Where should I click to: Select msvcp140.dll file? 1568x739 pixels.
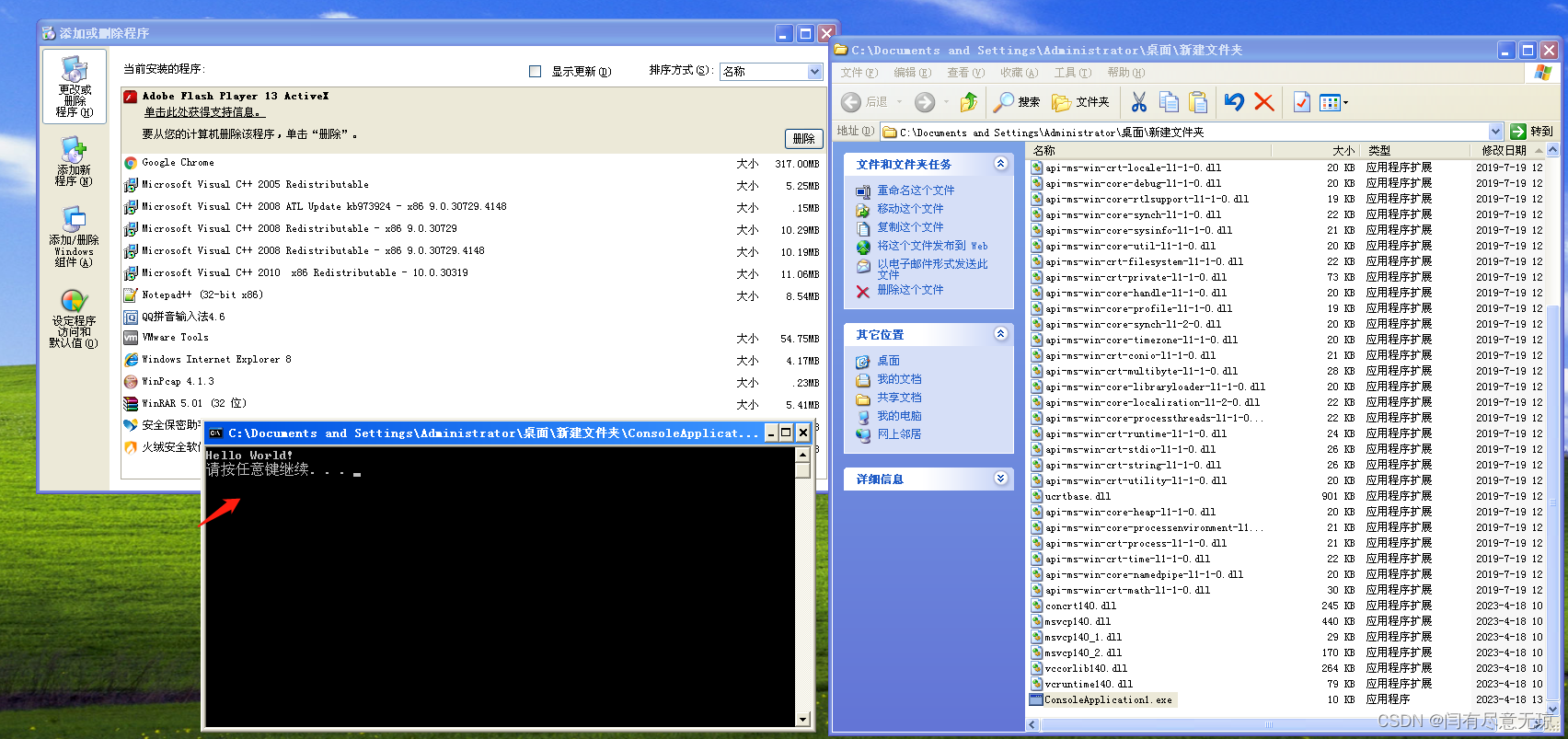[1070, 621]
